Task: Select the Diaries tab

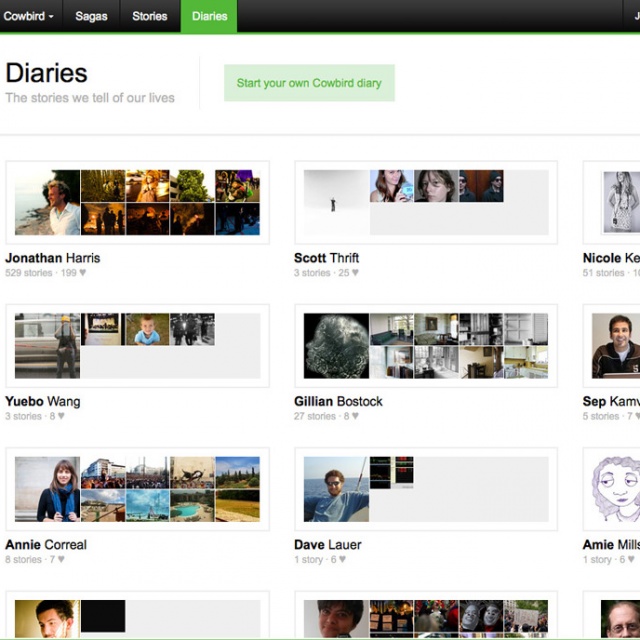Action: tap(209, 16)
